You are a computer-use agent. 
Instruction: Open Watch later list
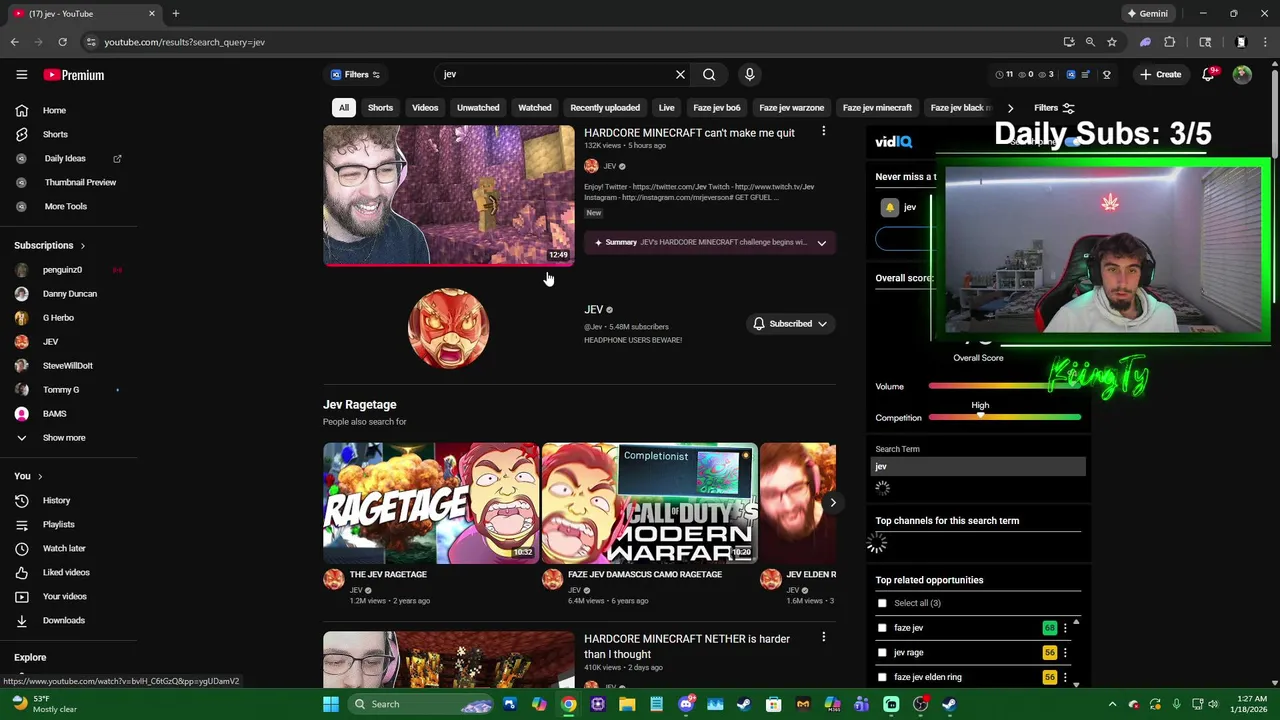64,548
